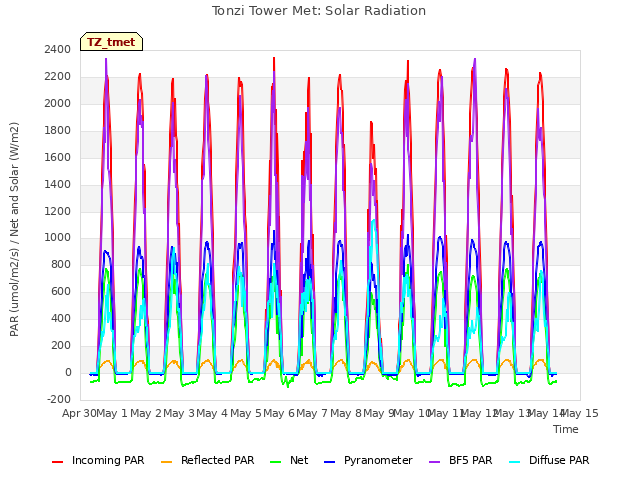The height and width of the screenshot is (480, 640).
Task: Select the Net legend entry
Action: point(289,460)
